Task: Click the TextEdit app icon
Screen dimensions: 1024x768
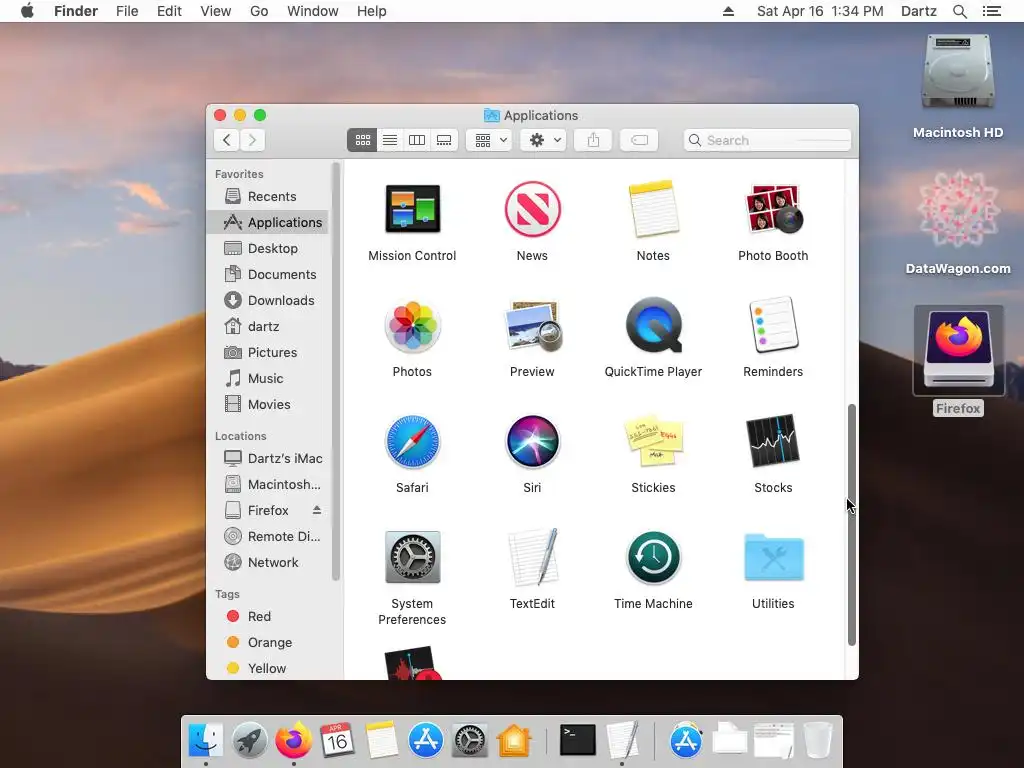Action: pyautogui.click(x=532, y=557)
